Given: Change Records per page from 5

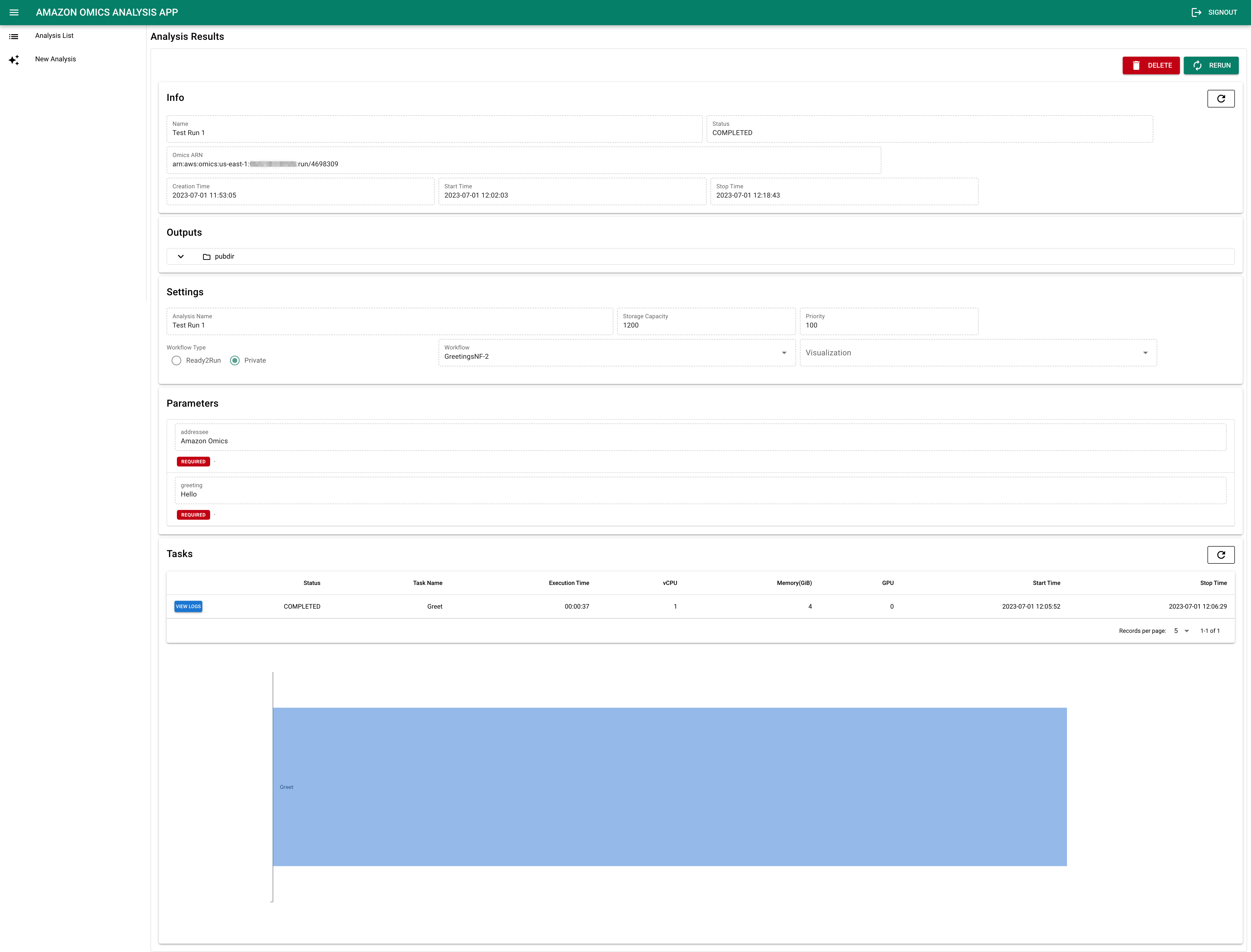Looking at the screenshot, I should [x=1182, y=631].
